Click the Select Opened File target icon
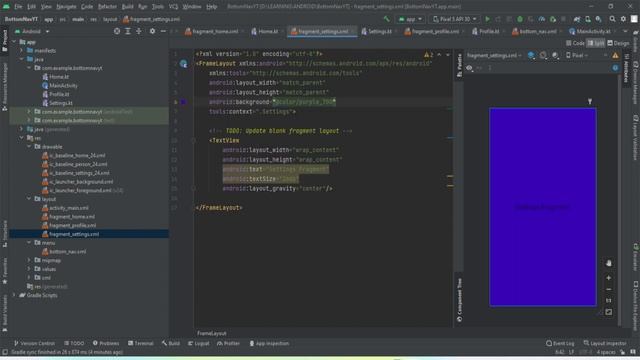 [x=117, y=31]
